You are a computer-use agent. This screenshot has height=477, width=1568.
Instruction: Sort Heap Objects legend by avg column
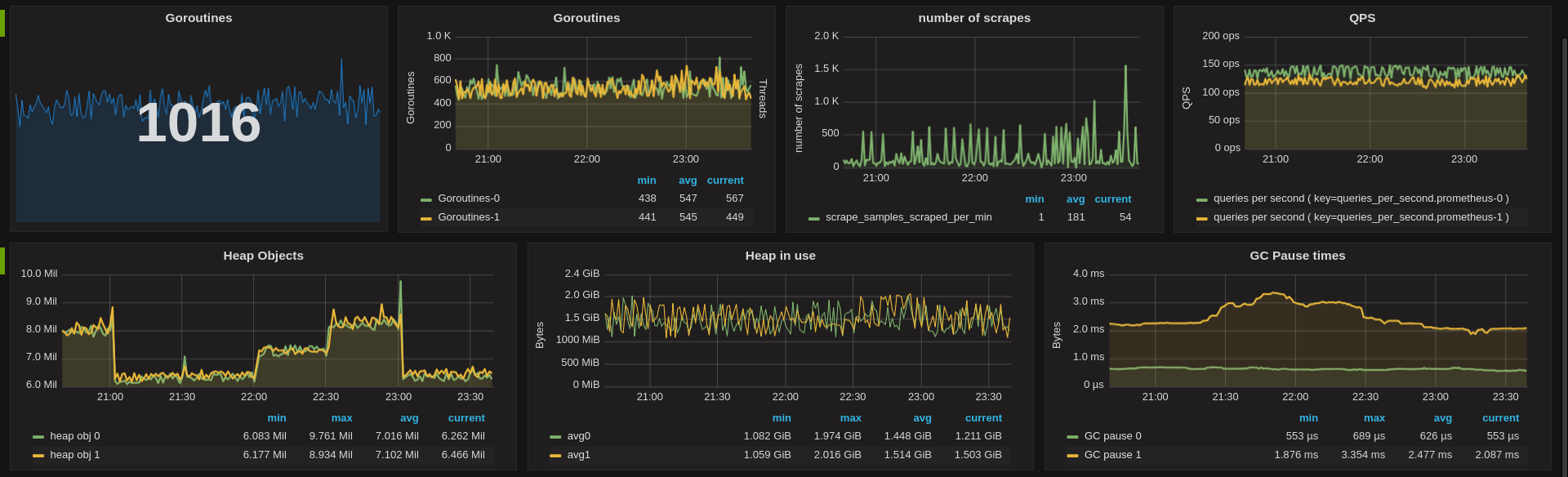[409, 418]
